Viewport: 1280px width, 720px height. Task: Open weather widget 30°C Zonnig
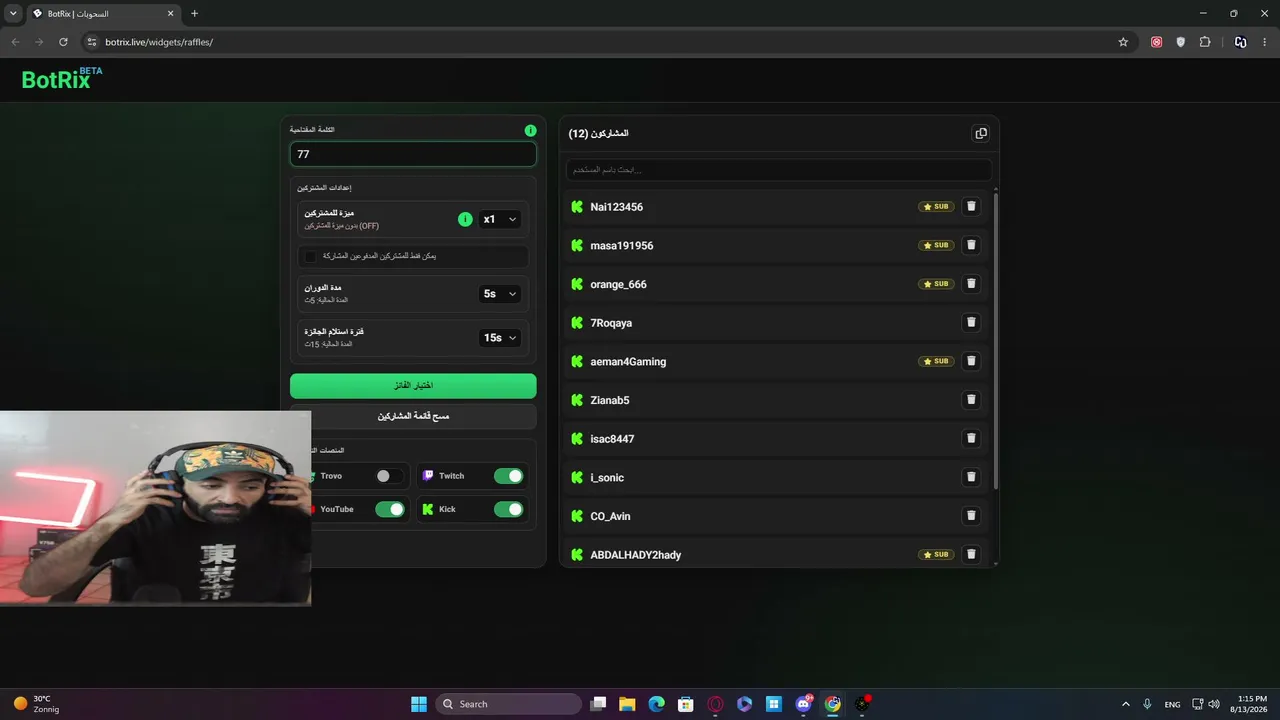point(36,704)
